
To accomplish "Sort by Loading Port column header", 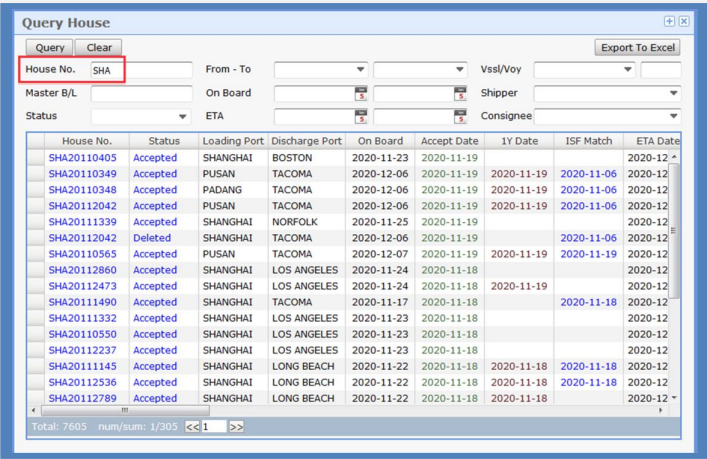I will click(x=233, y=141).
